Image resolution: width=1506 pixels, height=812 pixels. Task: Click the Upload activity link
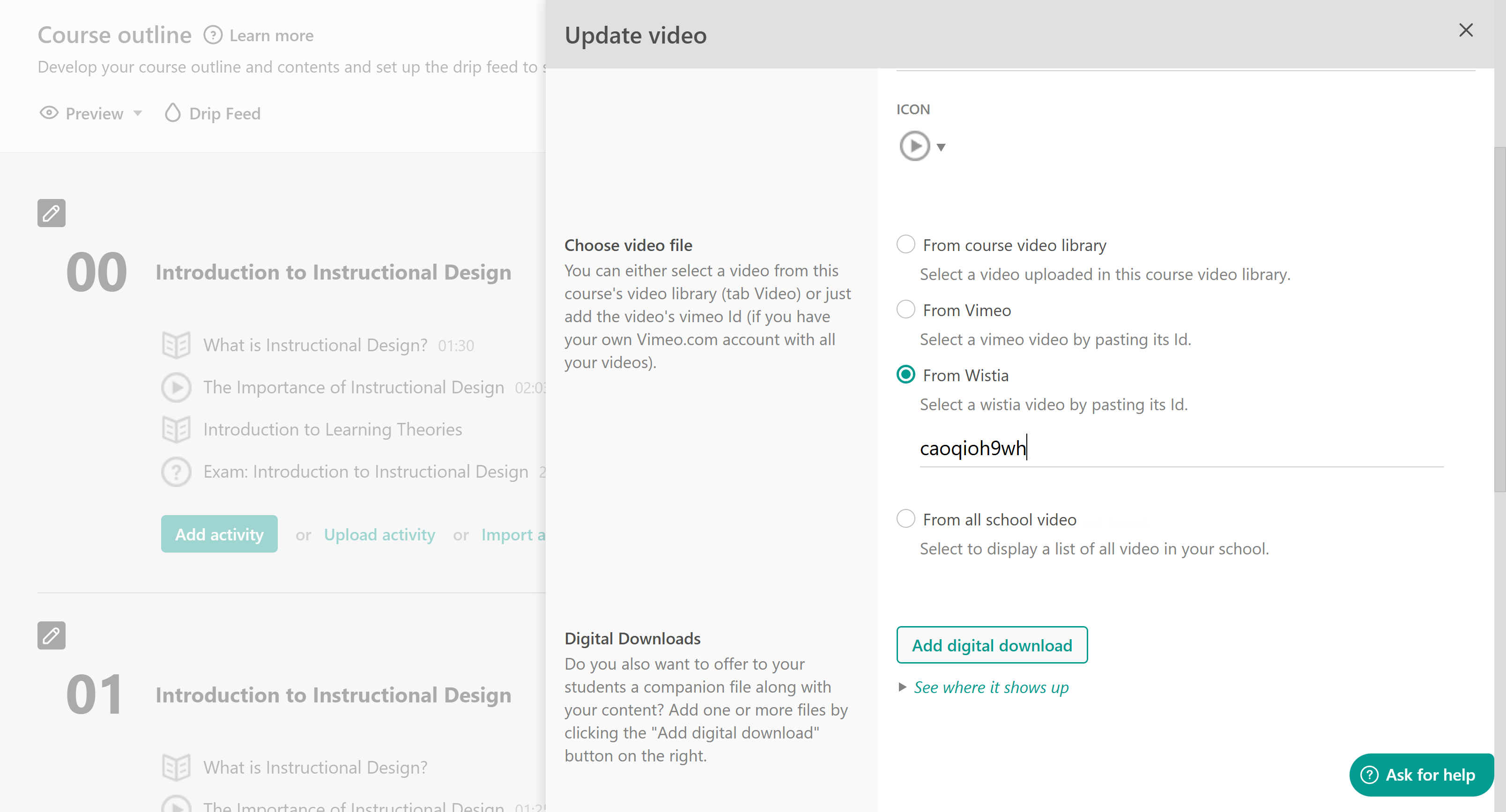pos(379,534)
